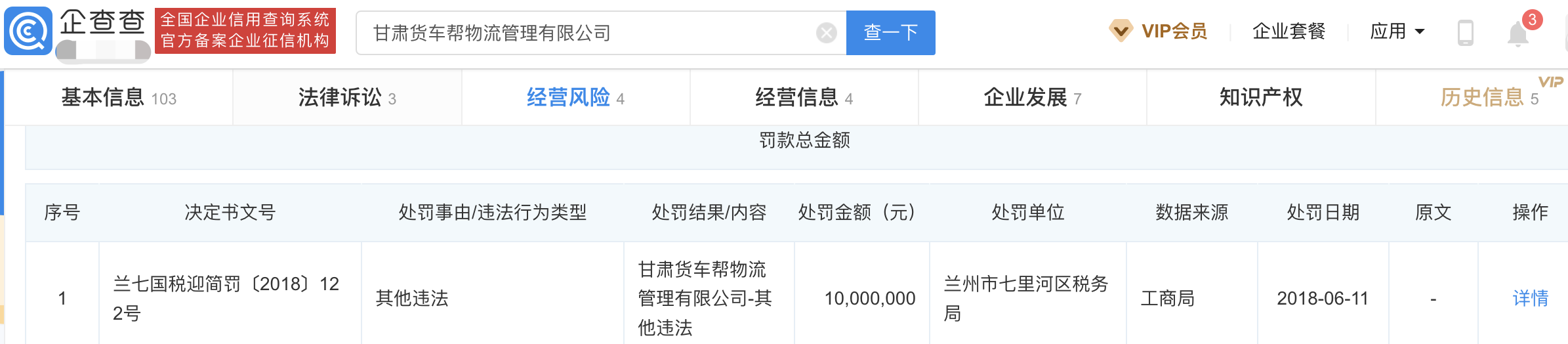Open the VIP会员 link

1174,31
